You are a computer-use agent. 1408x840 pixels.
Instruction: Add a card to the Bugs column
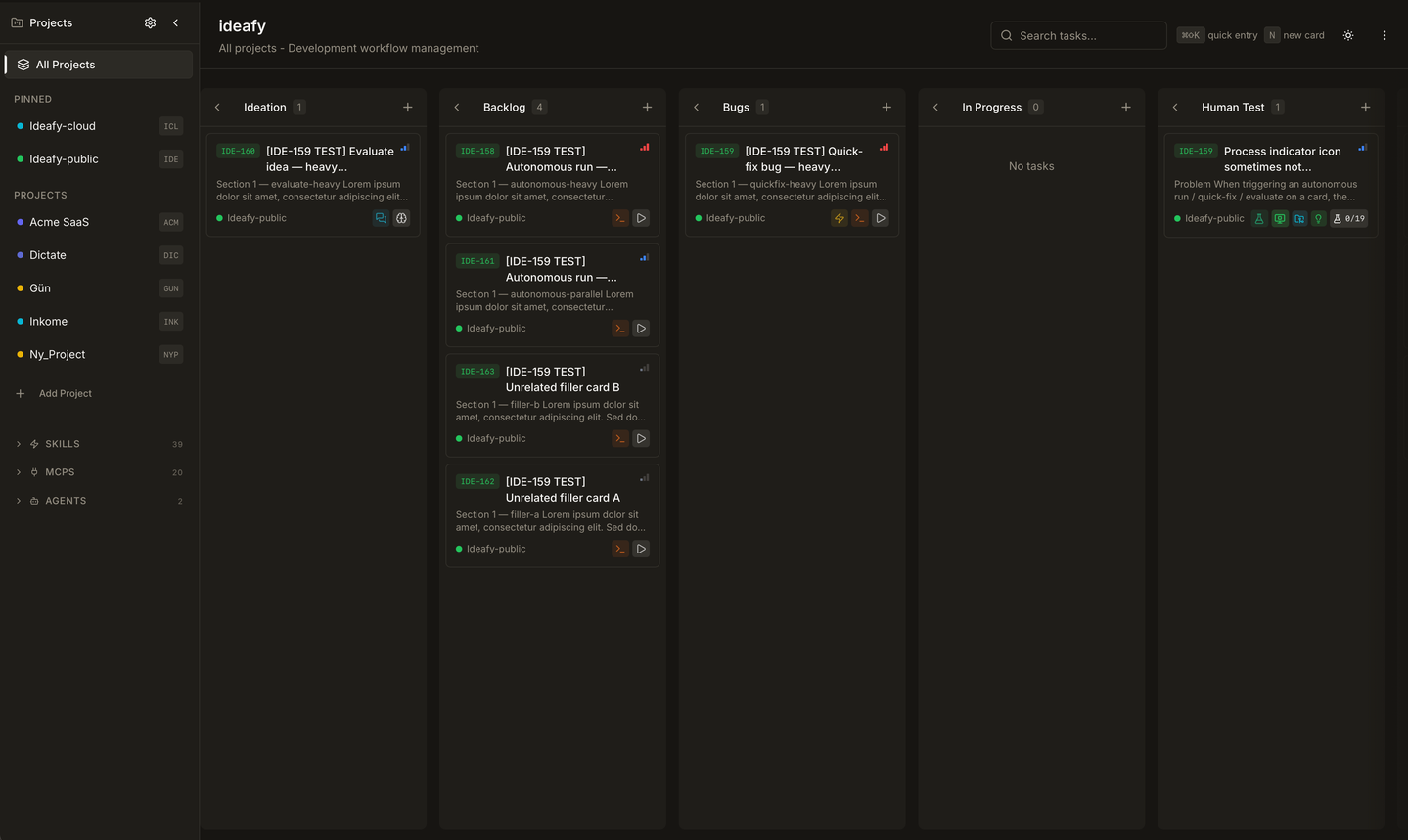tap(886, 108)
